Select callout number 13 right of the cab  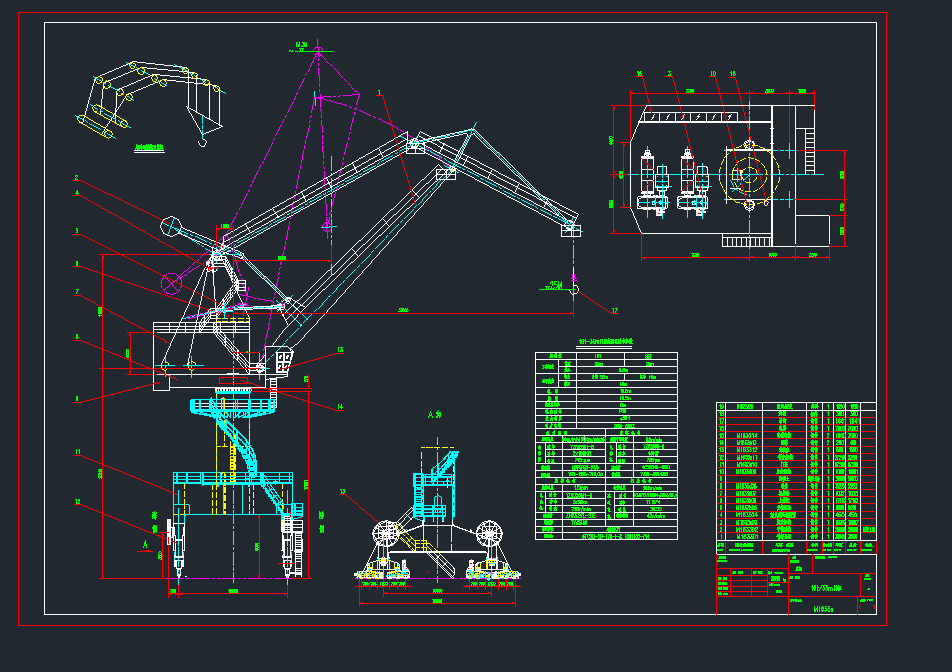coord(340,349)
